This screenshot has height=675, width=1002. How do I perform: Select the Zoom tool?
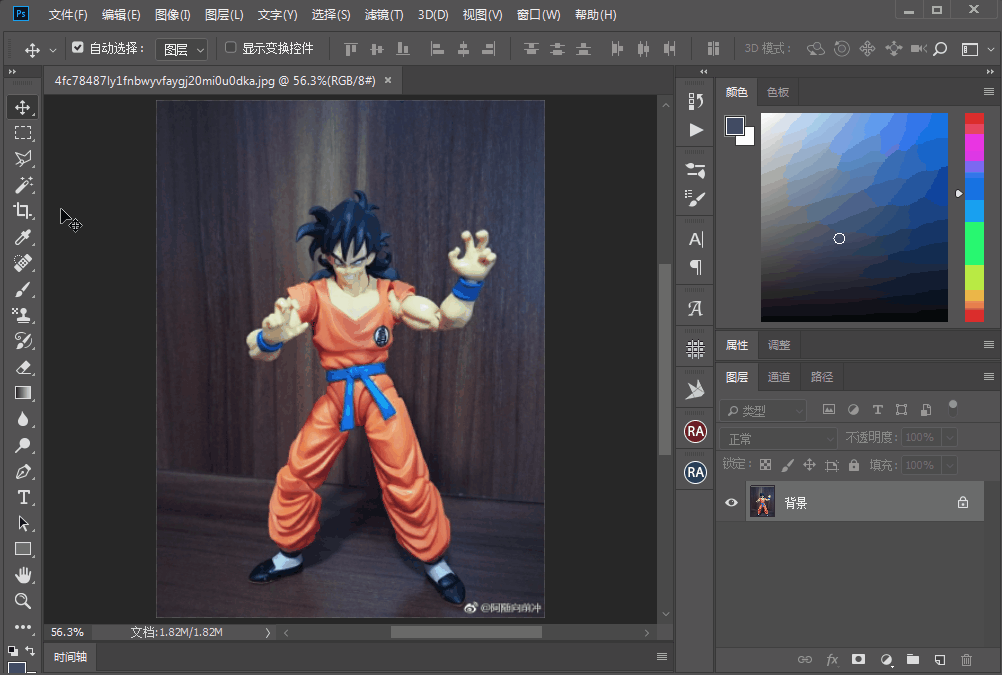(23, 601)
